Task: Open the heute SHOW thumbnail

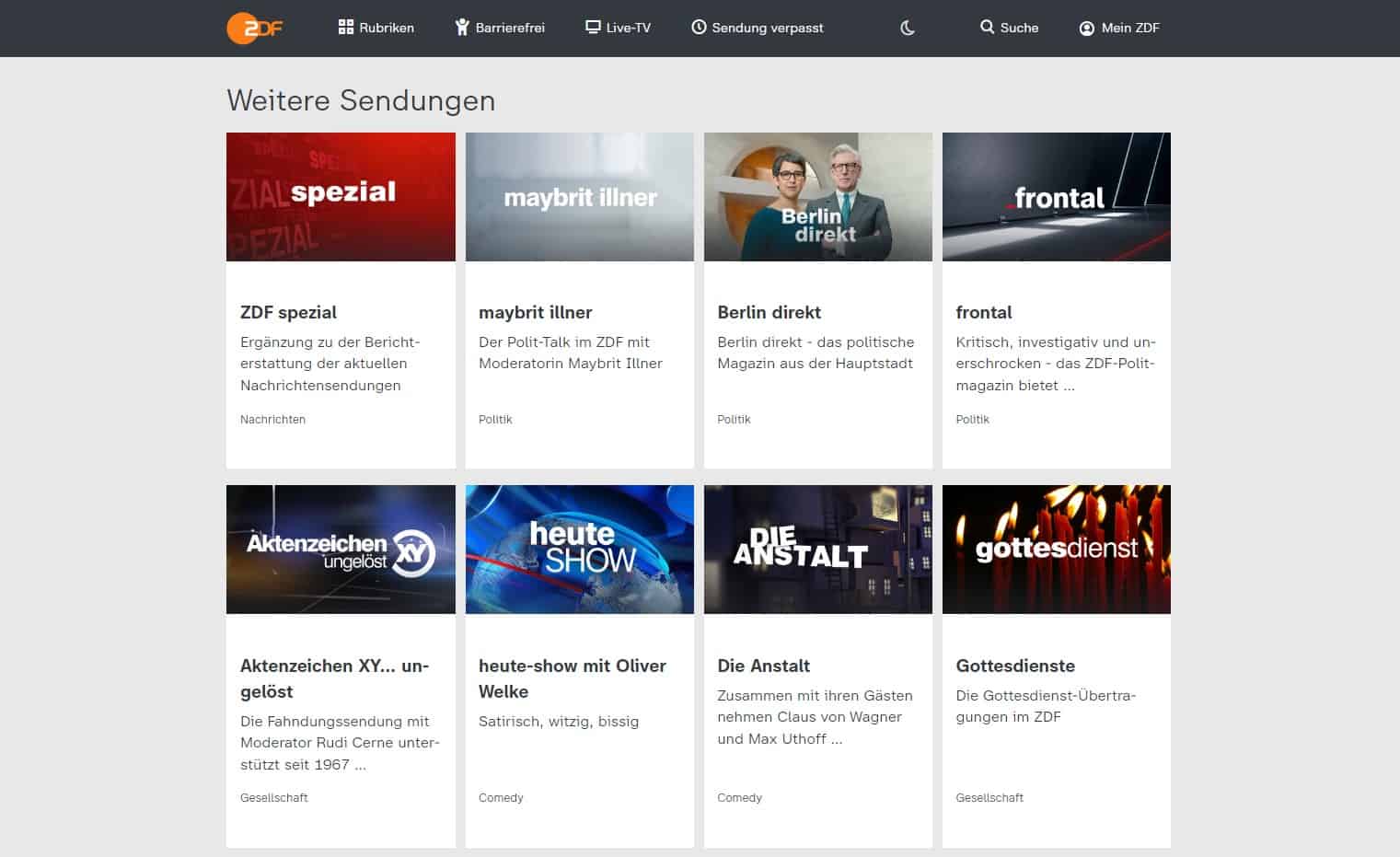Action: 580,550
